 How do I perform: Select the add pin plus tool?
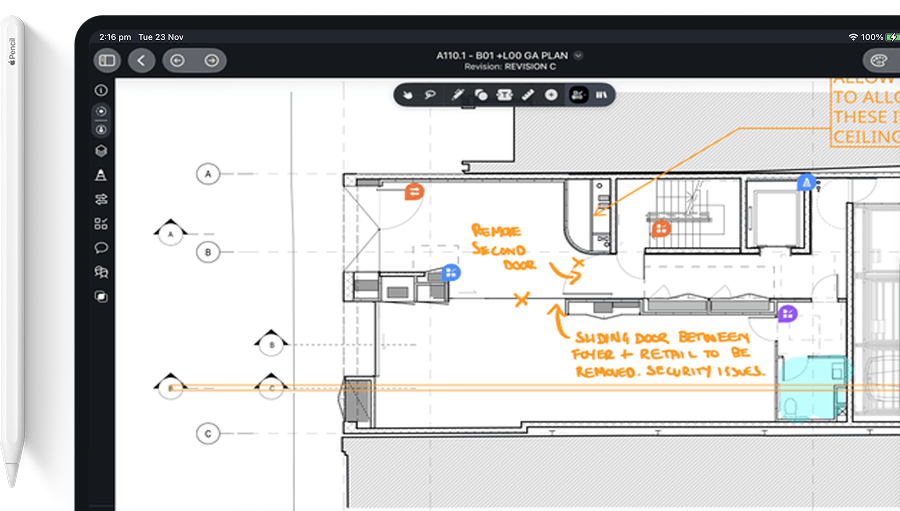551,95
